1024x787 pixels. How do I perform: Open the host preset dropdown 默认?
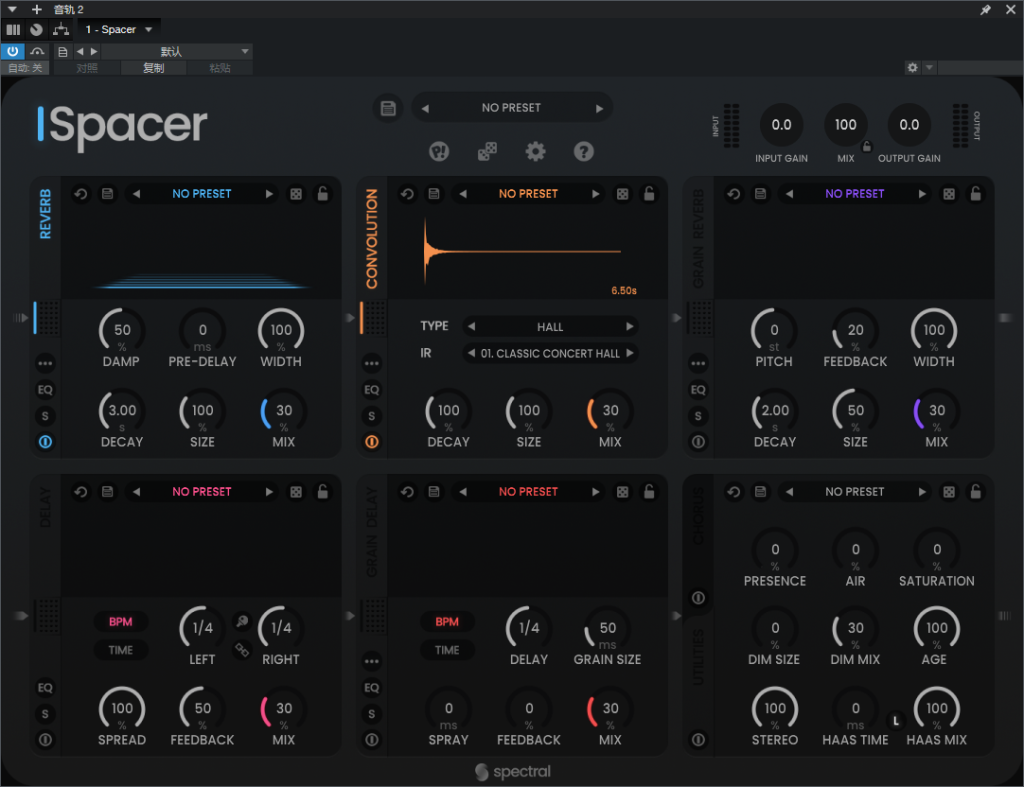tap(176, 52)
